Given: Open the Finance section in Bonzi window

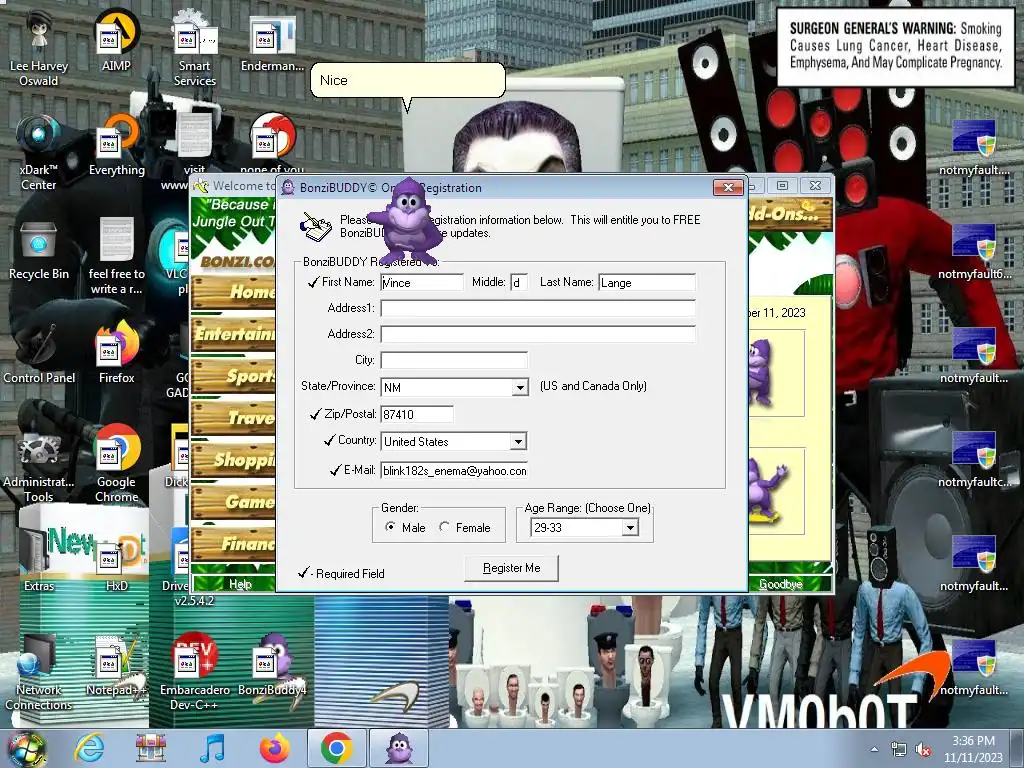Looking at the screenshot, I should point(233,543).
